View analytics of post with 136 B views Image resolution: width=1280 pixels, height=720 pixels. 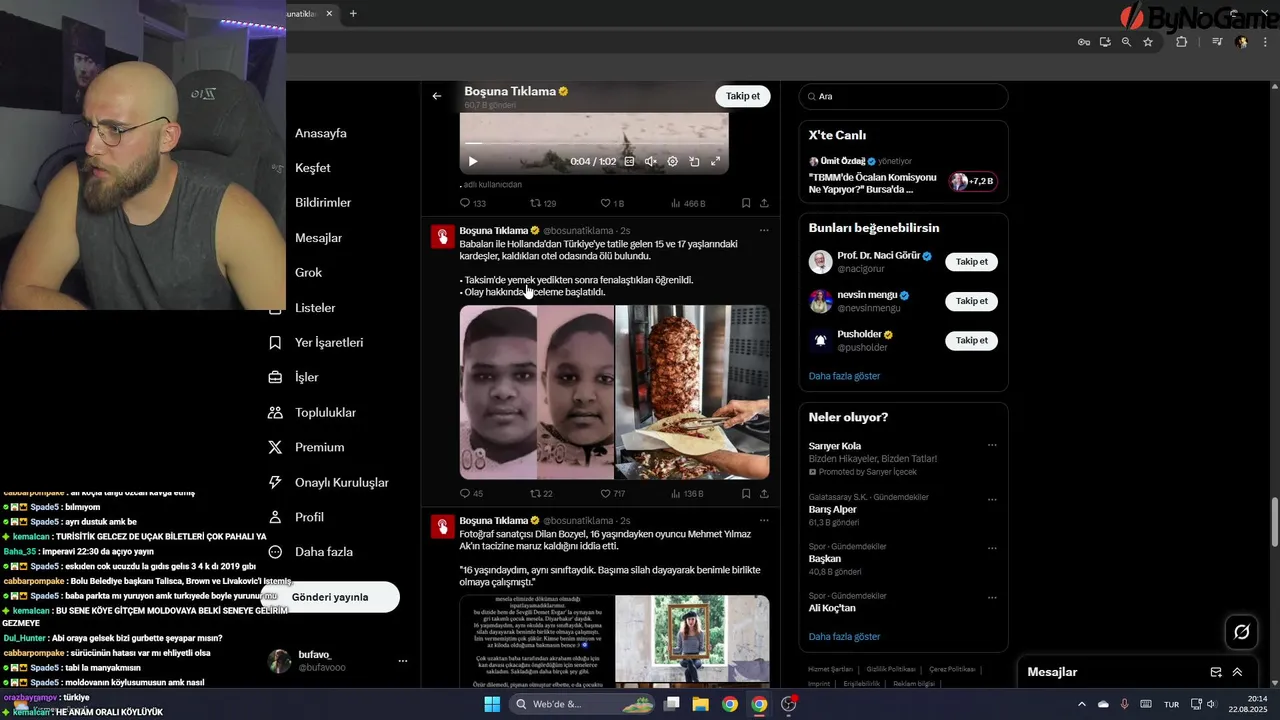(x=688, y=493)
